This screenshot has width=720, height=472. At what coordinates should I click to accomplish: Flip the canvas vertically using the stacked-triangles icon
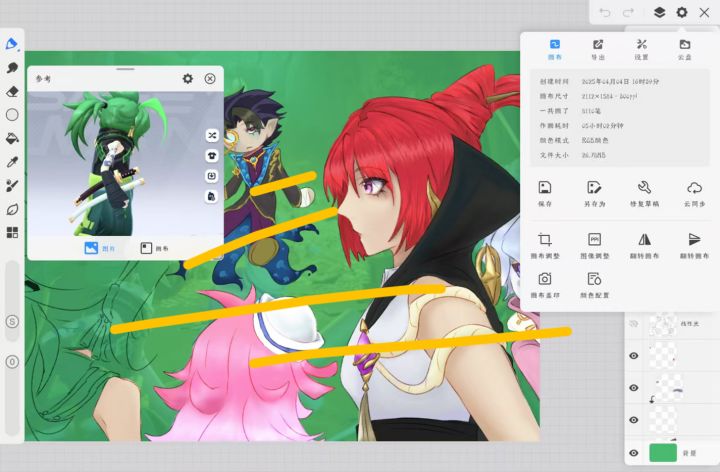click(x=694, y=246)
